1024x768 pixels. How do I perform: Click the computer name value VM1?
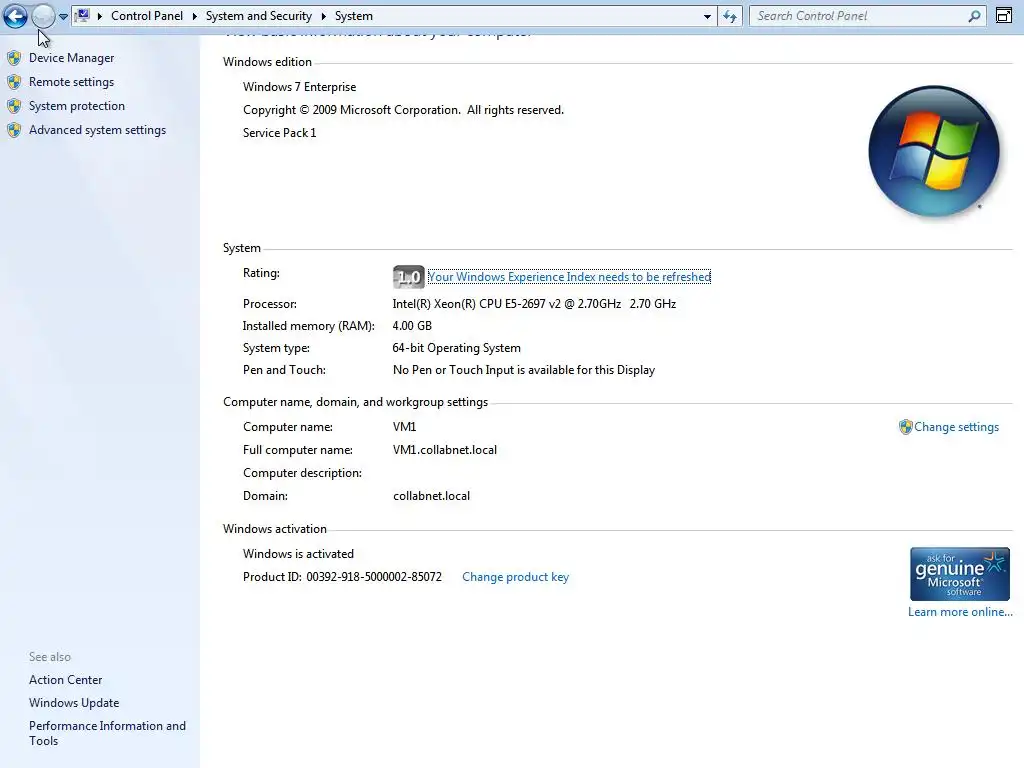(x=404, y=427)
